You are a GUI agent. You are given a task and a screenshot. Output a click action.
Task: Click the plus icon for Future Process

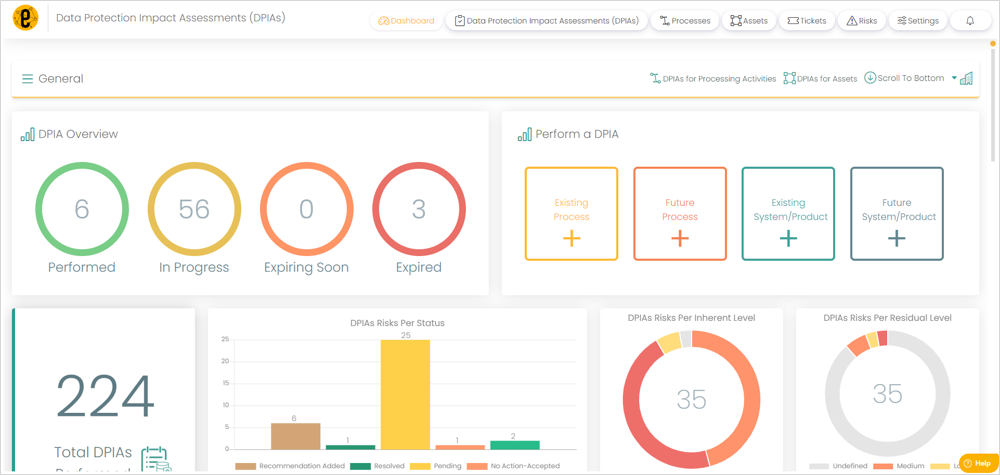(680, 239)
